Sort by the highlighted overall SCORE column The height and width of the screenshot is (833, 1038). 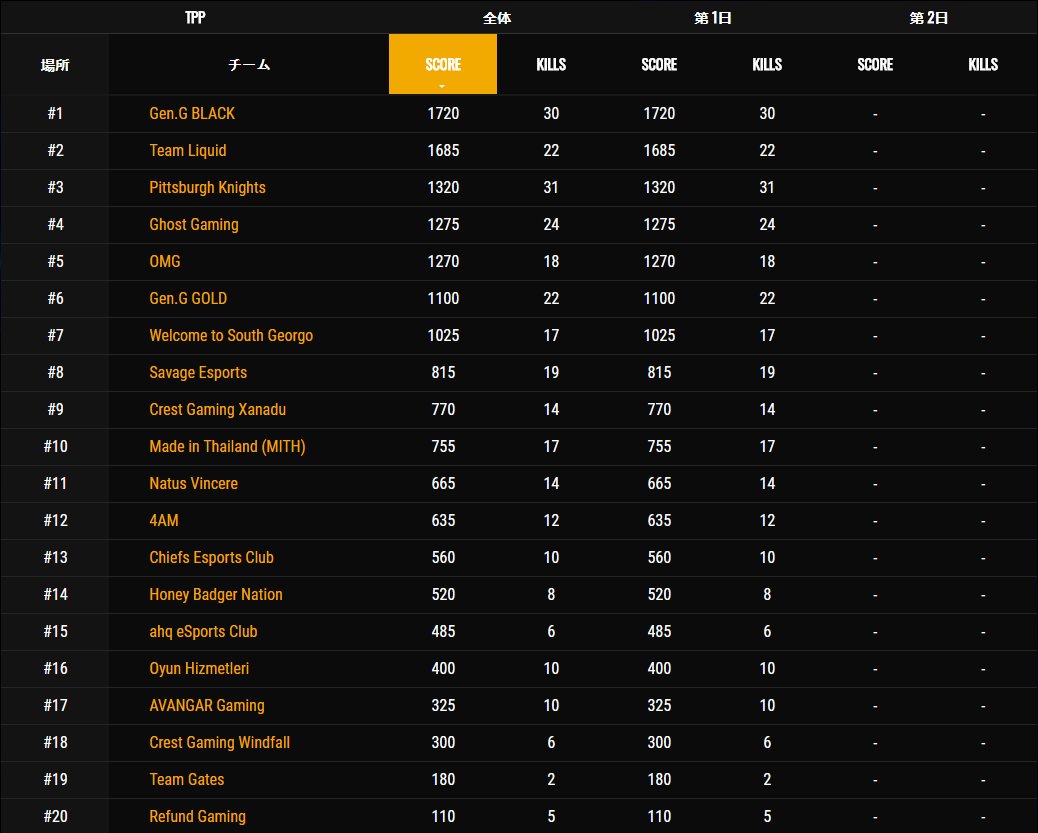(443, 64)
